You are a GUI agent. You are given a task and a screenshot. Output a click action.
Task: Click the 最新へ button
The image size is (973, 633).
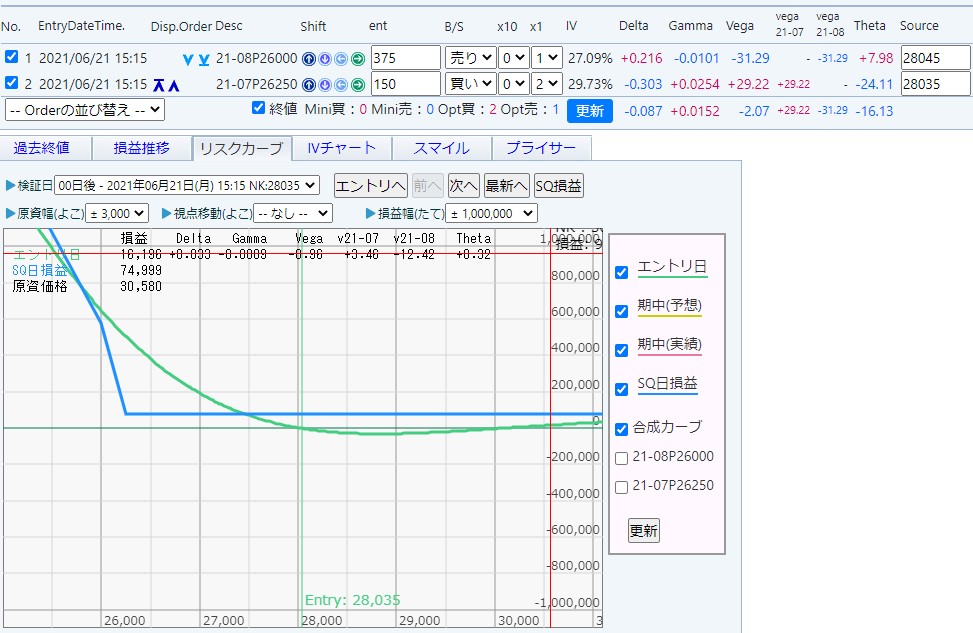[506, 186]
